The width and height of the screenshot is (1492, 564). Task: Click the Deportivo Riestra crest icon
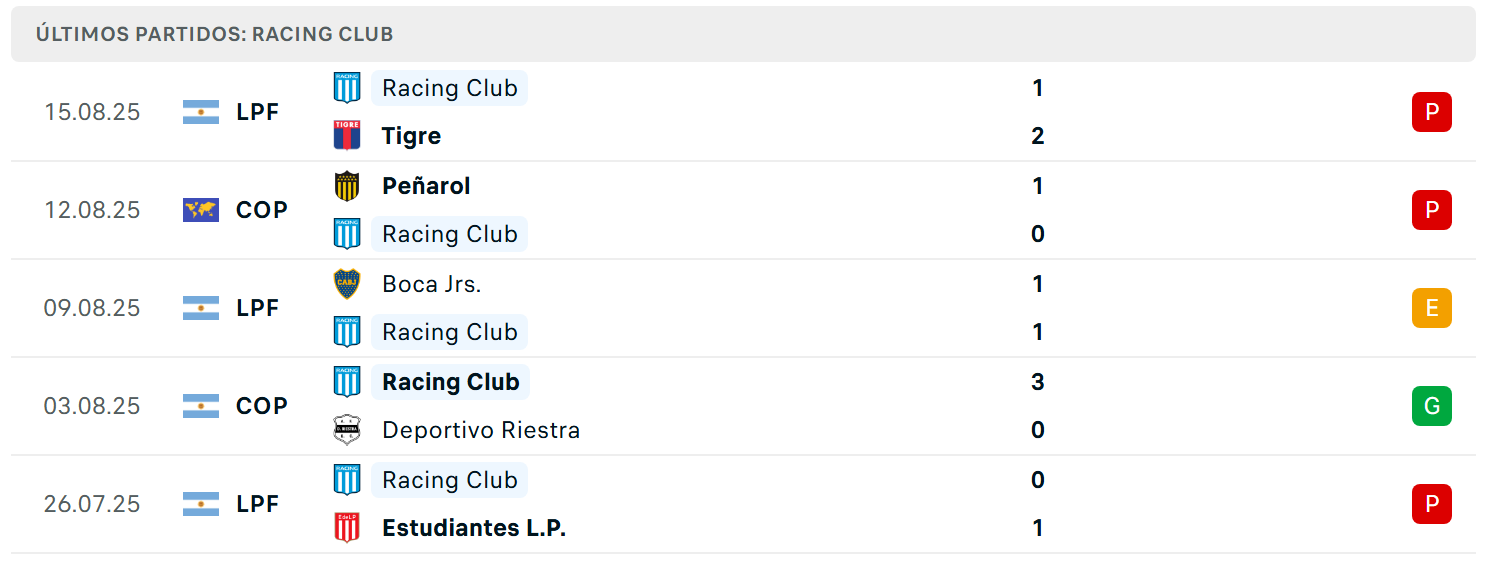tap(347, 429)
